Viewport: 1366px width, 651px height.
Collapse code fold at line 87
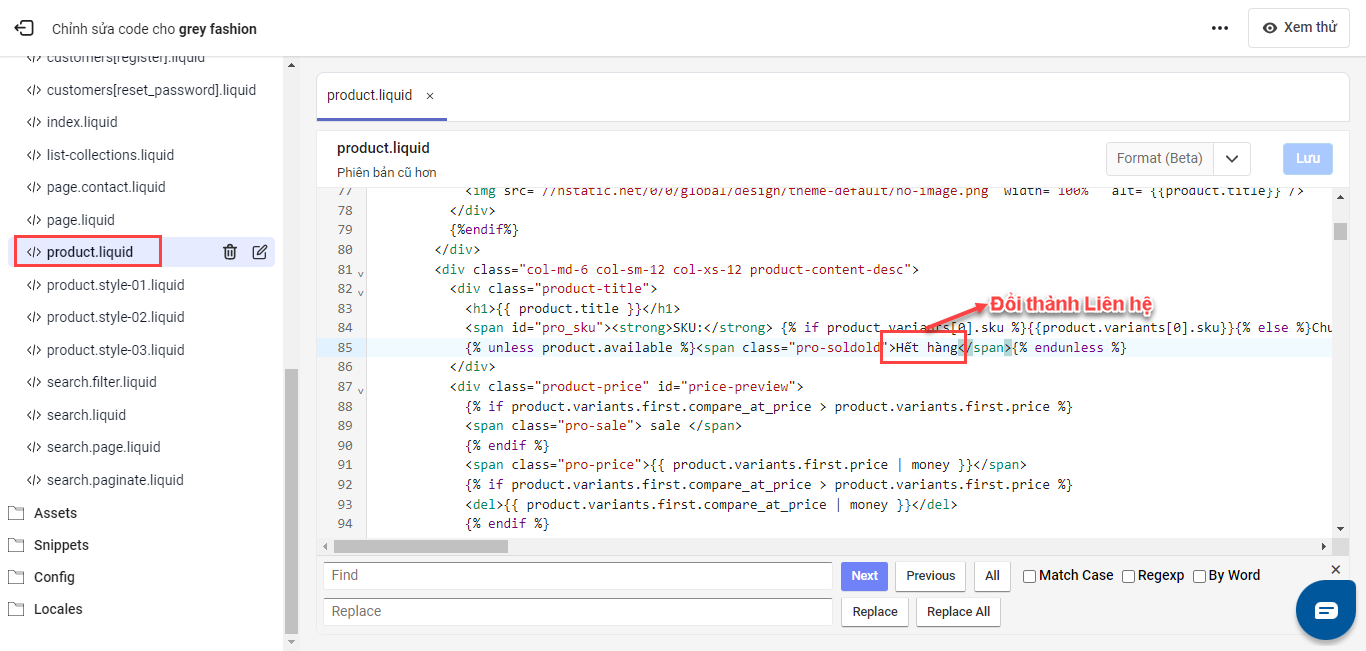(361, 389)
